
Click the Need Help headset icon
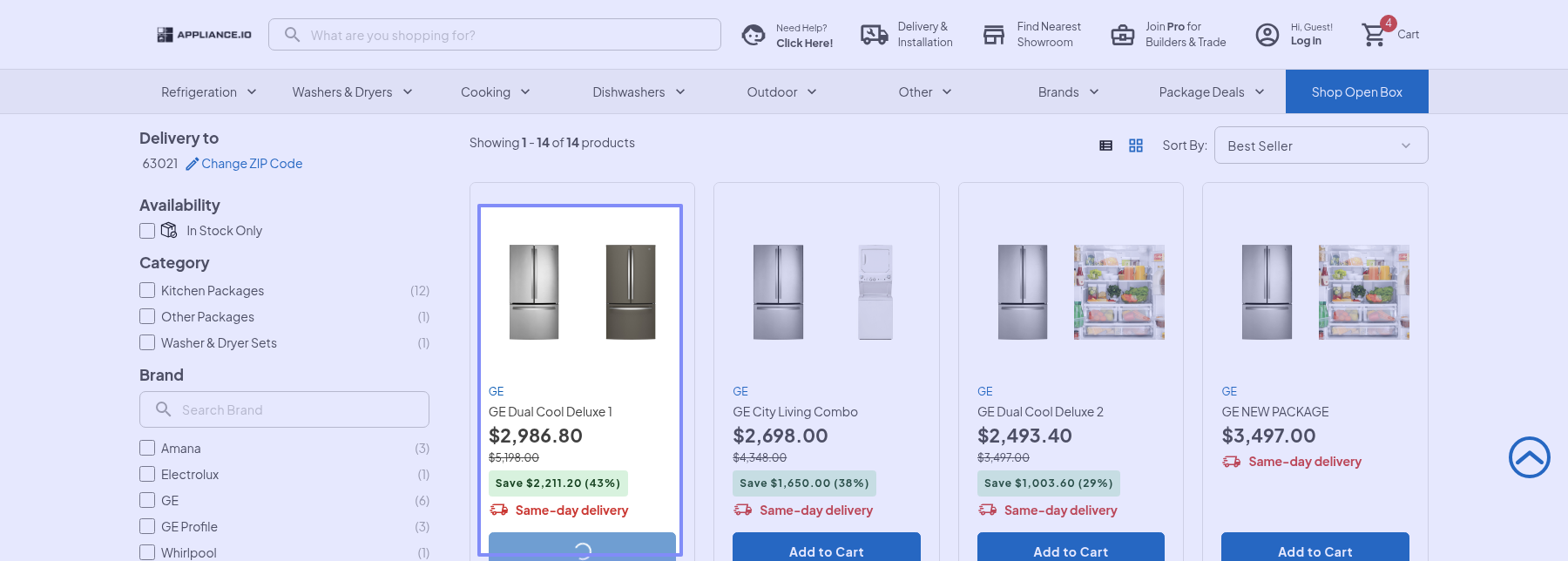[754, 35]
